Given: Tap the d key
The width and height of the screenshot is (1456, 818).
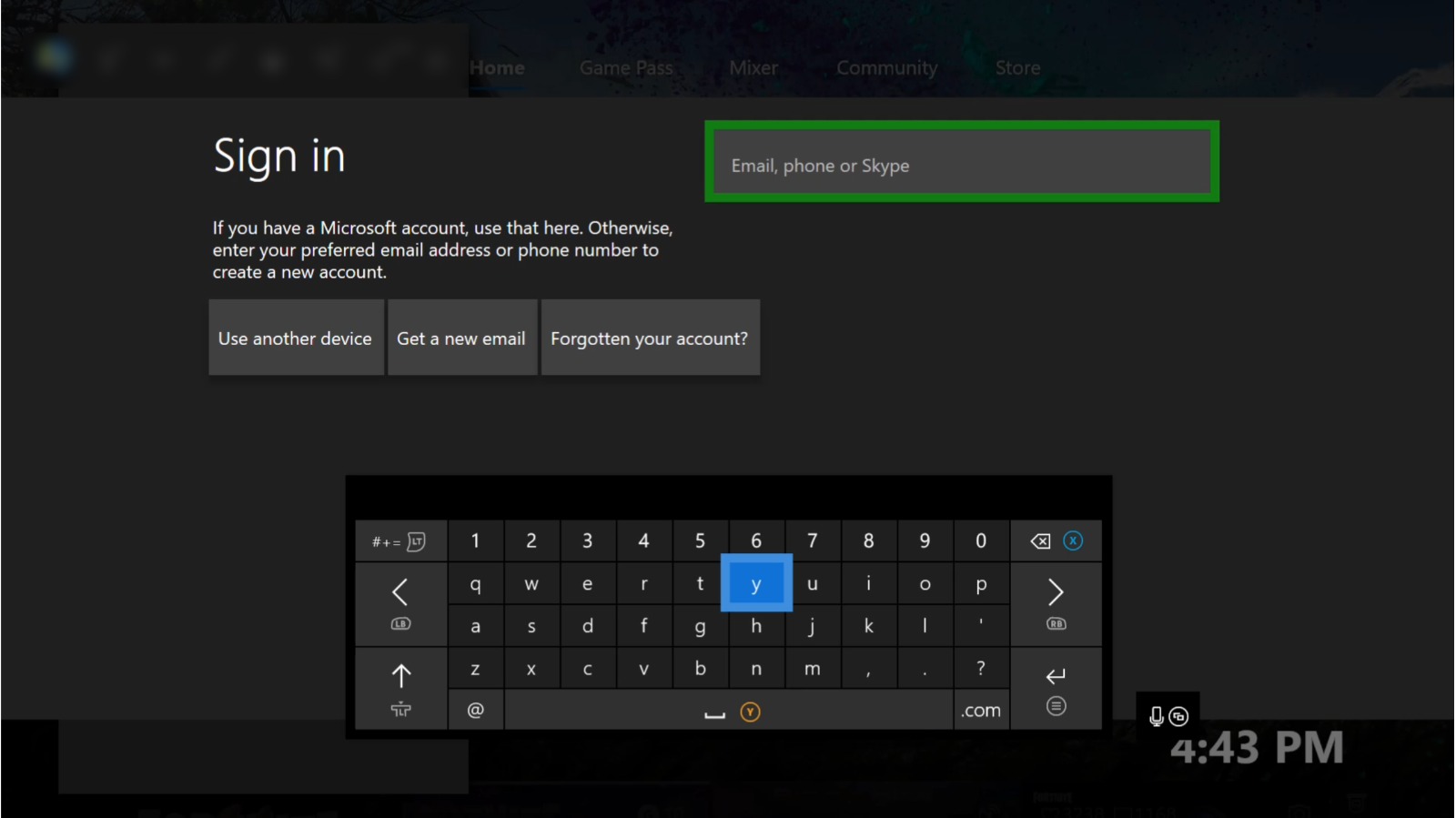Looking at the screenshot, I should (588, 626).
